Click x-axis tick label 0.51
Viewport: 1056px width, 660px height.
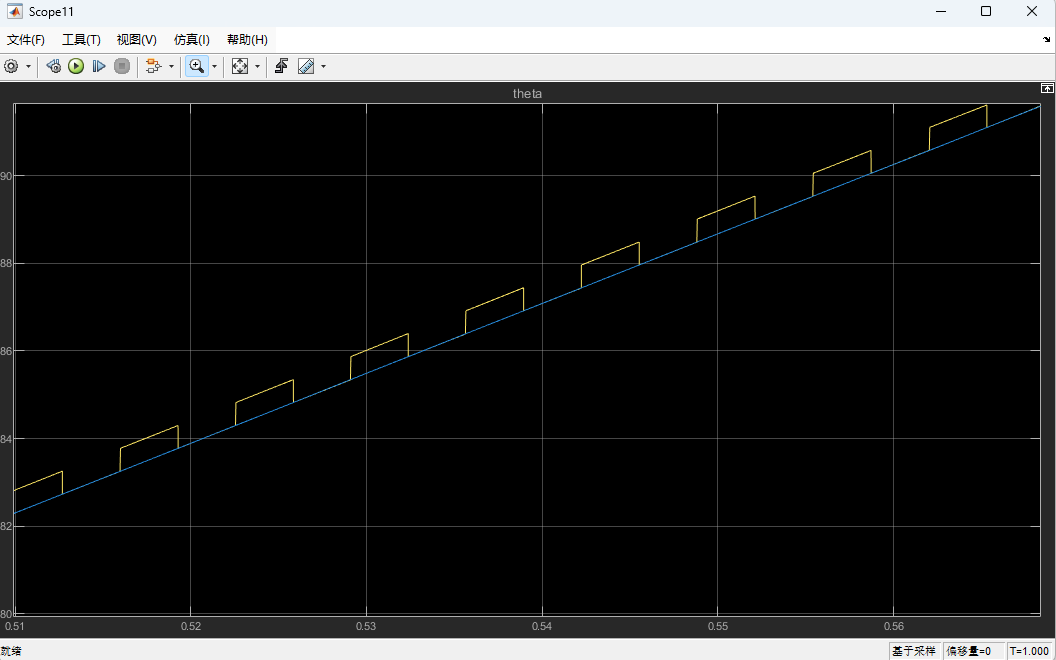(14, 627)
